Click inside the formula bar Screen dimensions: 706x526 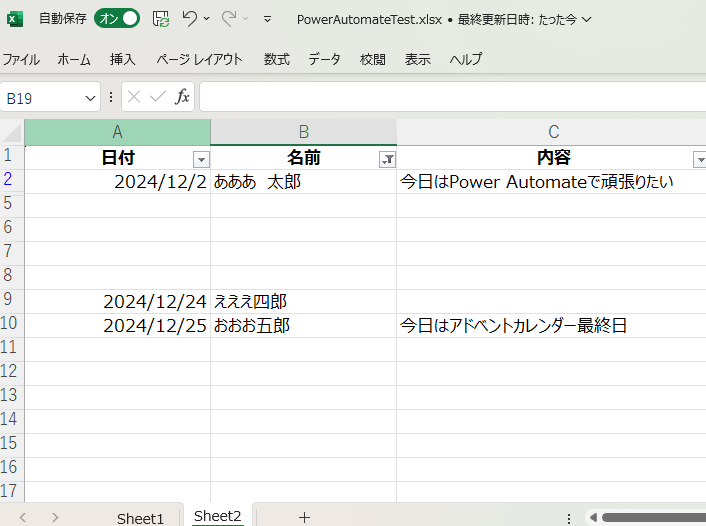click(x=453, y=96)
